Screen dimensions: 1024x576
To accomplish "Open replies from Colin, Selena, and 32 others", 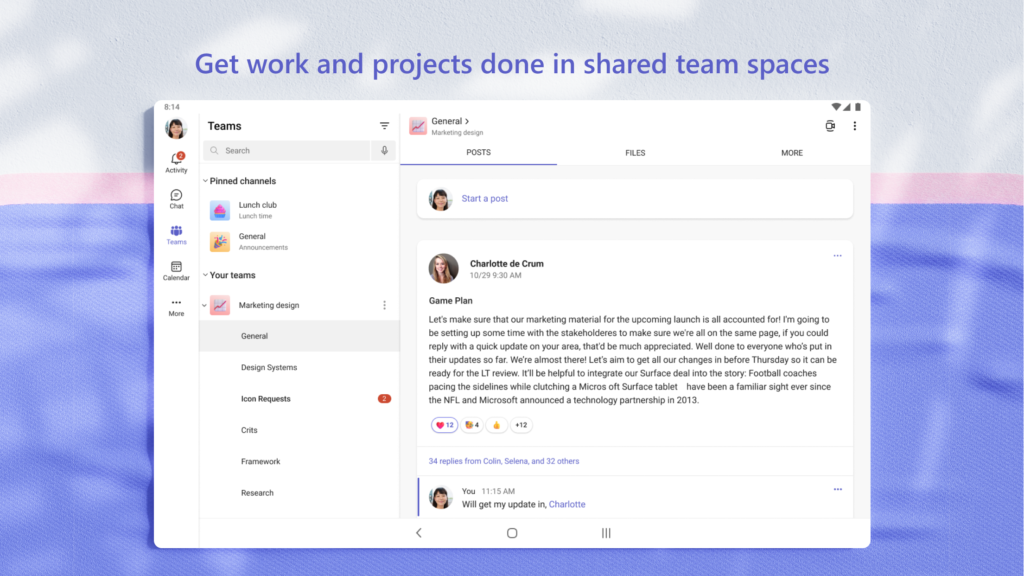I will 503,460.
